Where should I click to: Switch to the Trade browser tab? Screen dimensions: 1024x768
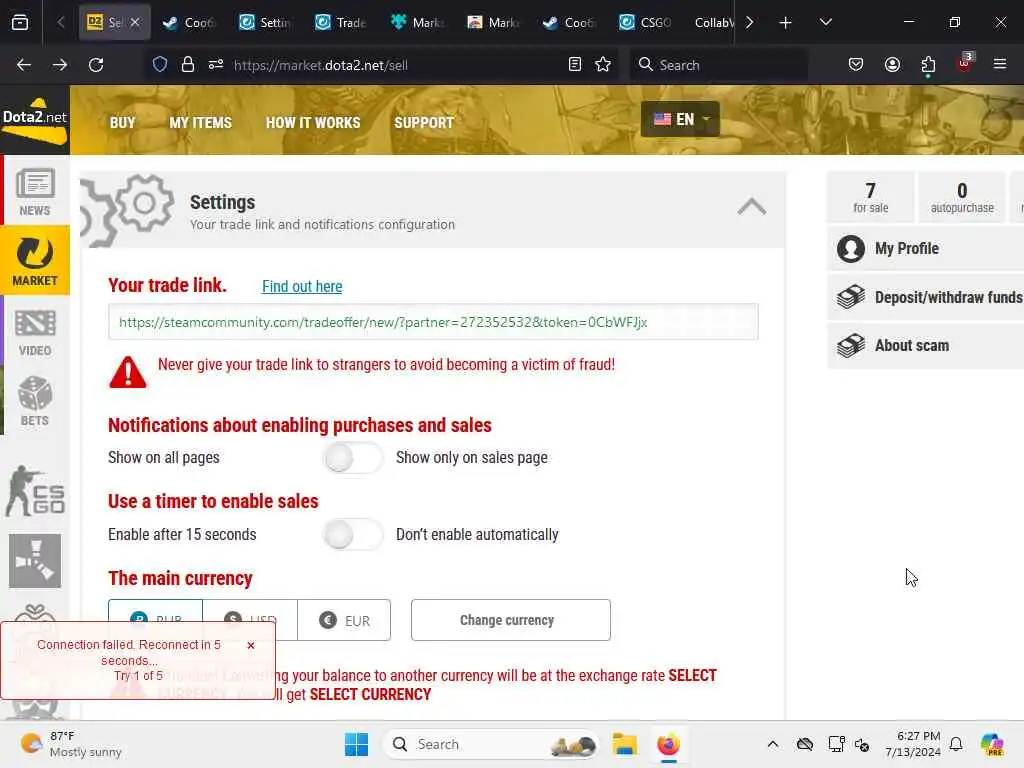[340, 22]
